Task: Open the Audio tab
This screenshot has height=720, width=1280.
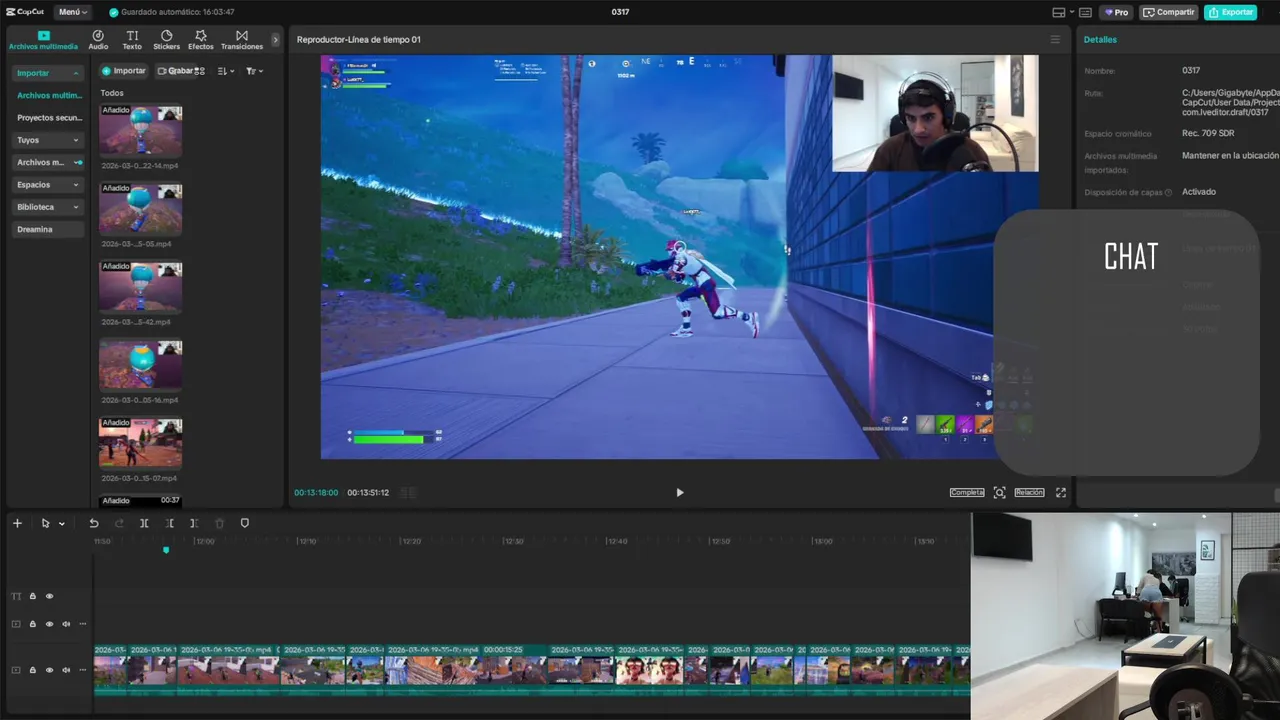Action: [98, 40]
